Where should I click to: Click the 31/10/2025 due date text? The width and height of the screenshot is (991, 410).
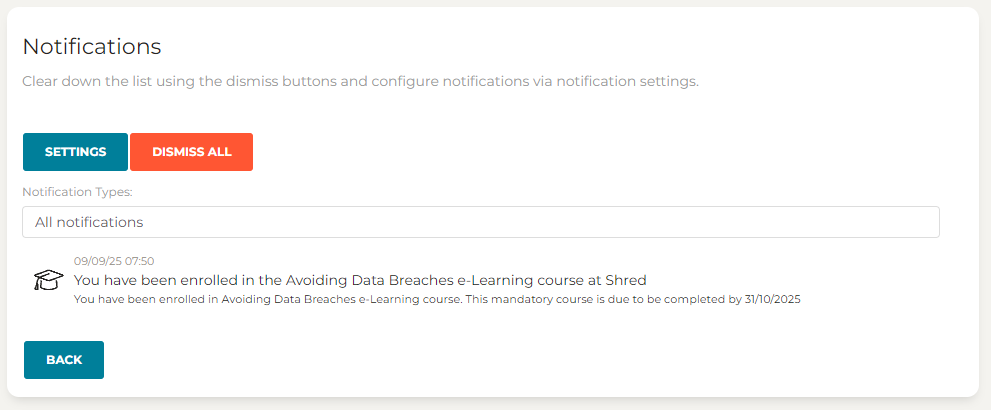(x=770, y=298)
